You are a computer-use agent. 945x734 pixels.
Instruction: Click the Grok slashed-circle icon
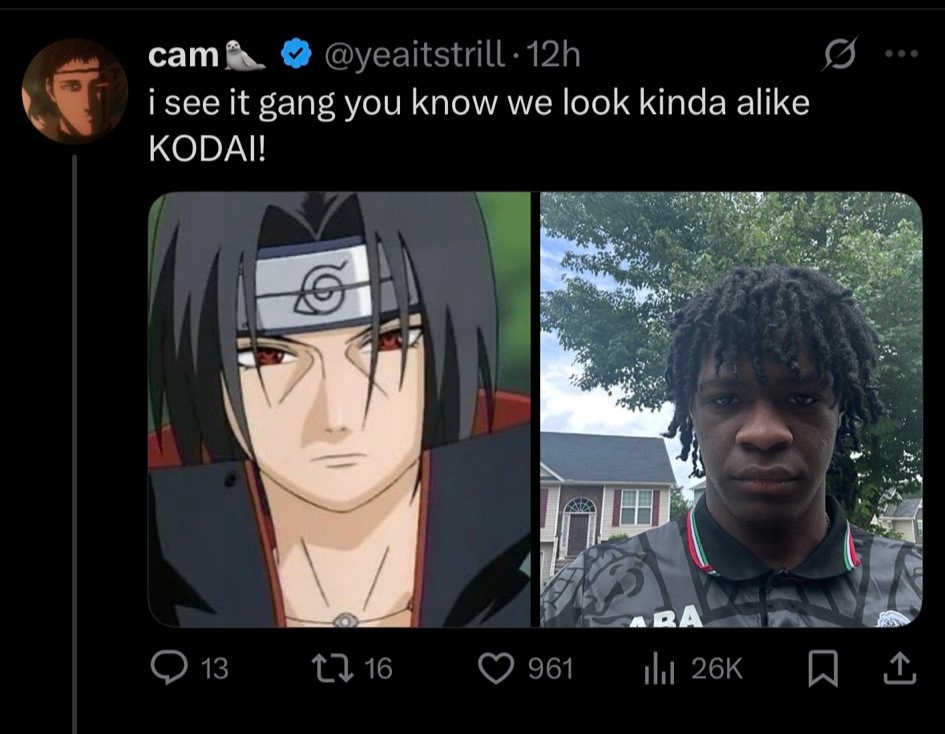(x=840, y=55)
